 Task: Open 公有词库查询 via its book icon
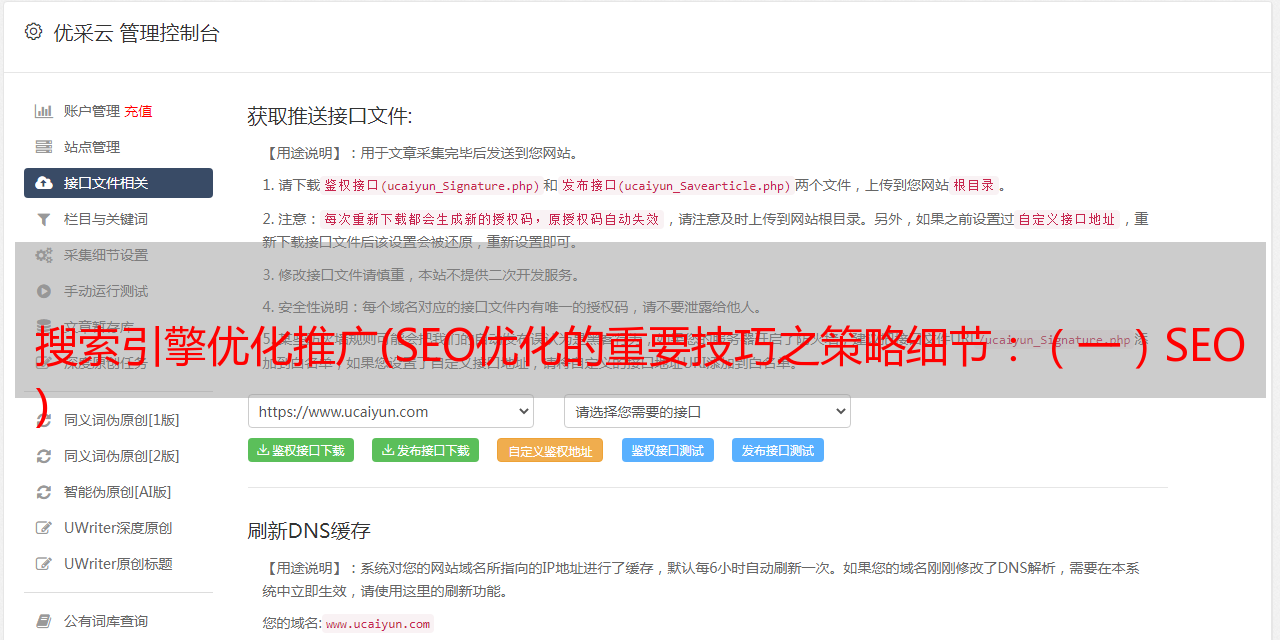(x=43, y=621)
